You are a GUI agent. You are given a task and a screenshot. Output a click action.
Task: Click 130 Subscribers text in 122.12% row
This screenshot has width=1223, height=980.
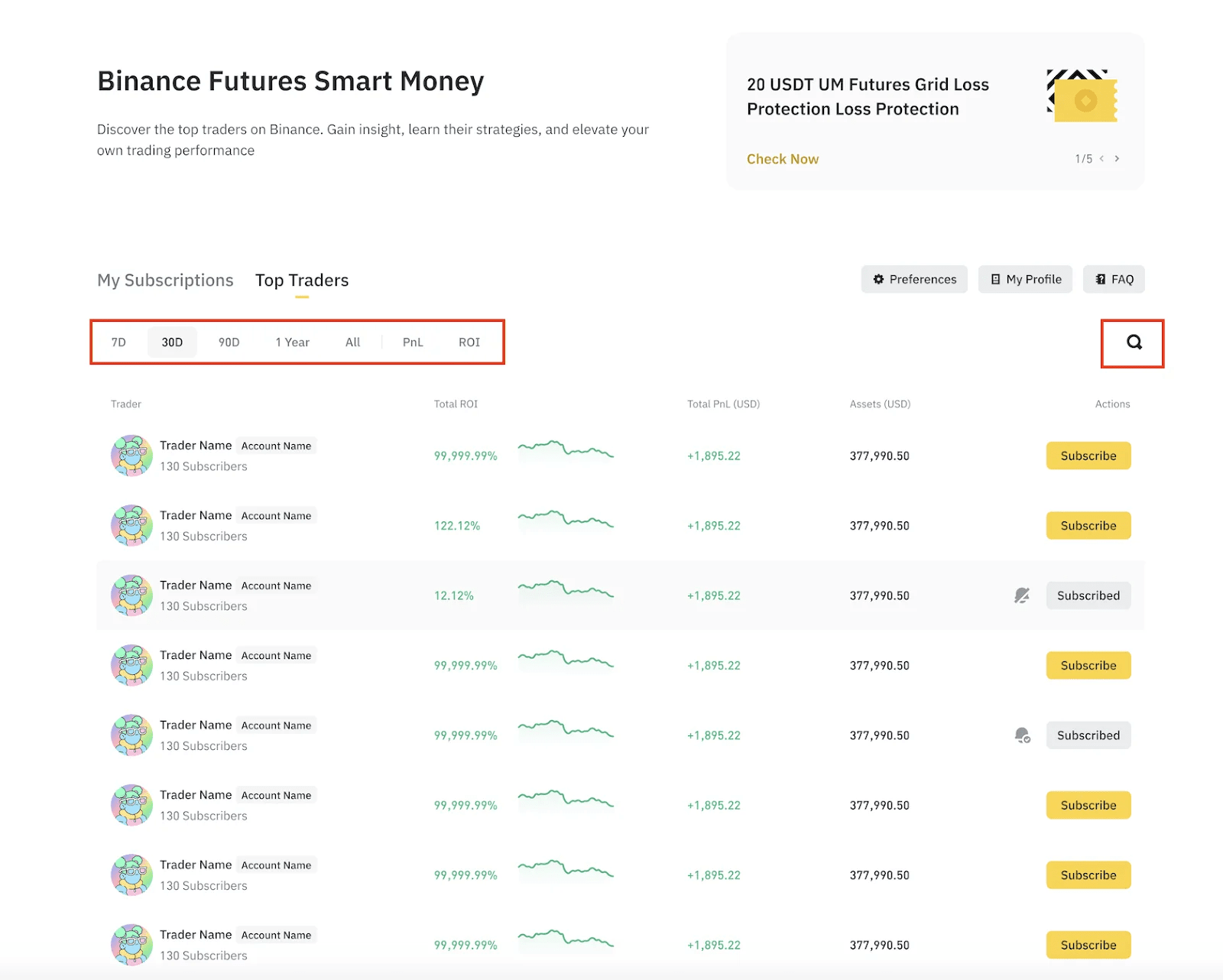[203, 537]
